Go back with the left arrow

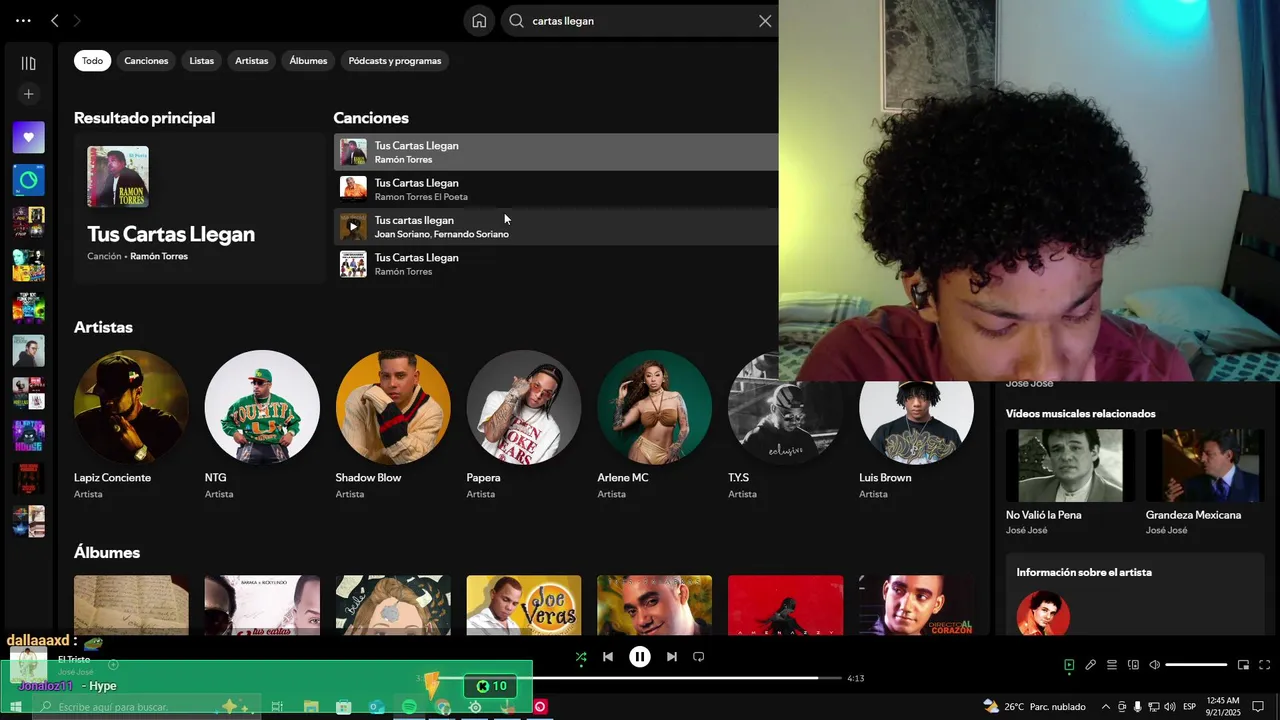pyautogui.click(x=55, y=21)
